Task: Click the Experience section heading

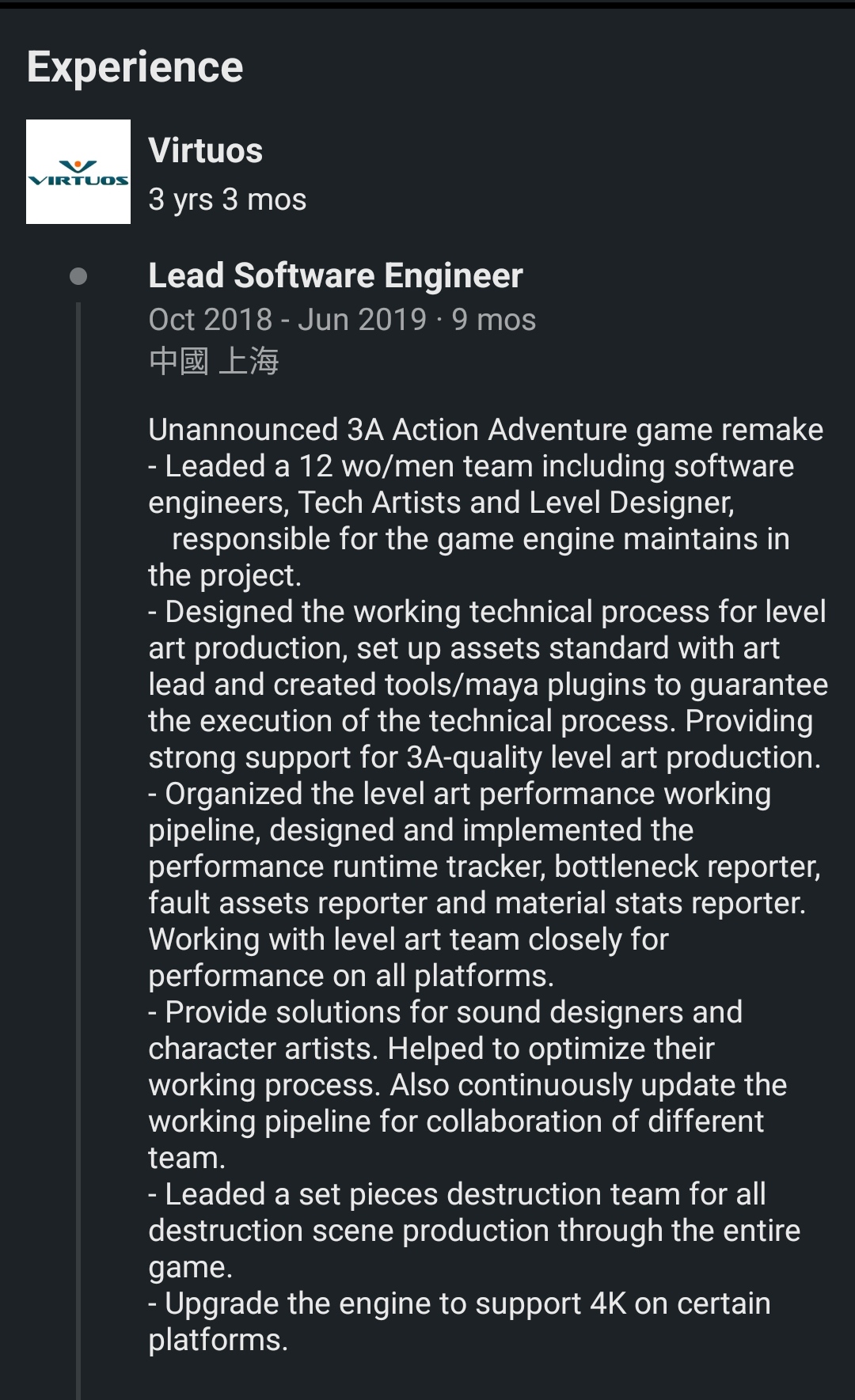Action: click(x=135, y=66)
